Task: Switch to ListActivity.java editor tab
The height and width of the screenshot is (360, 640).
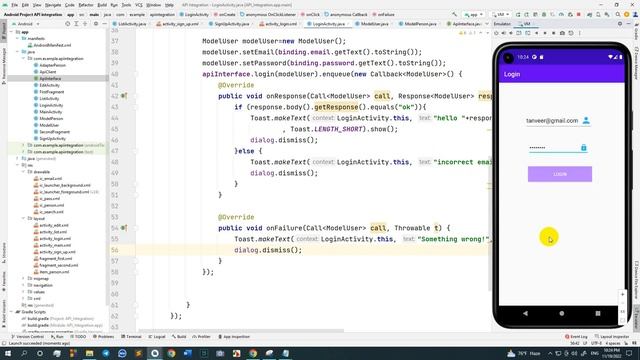Action: click(x=129, y=24)
